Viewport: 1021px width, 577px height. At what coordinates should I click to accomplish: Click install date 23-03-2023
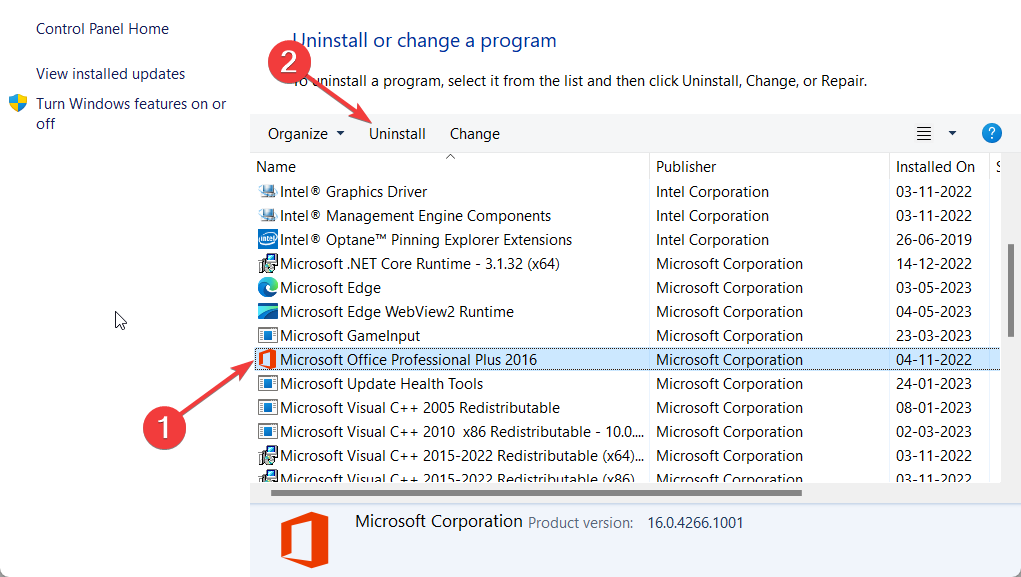click(934, 336)
